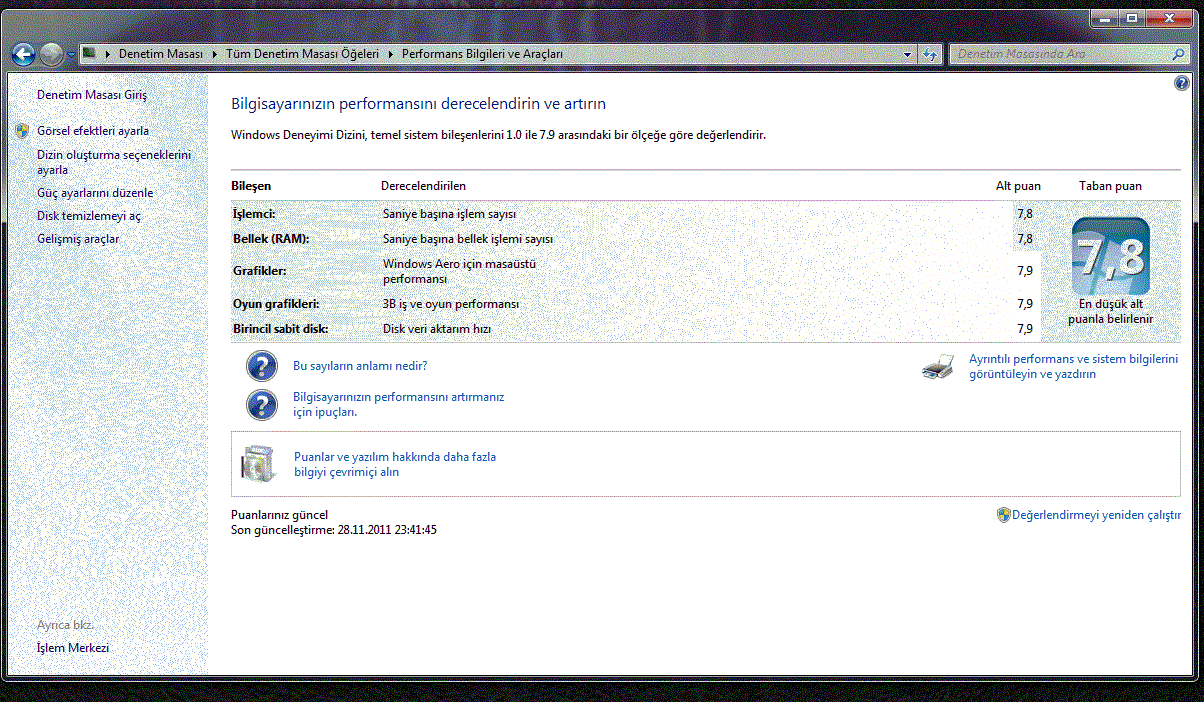This screenshot has width=1204, height=702.
Task: Click 3B iş ve oyun performansı text
Action: click(451, 303)
